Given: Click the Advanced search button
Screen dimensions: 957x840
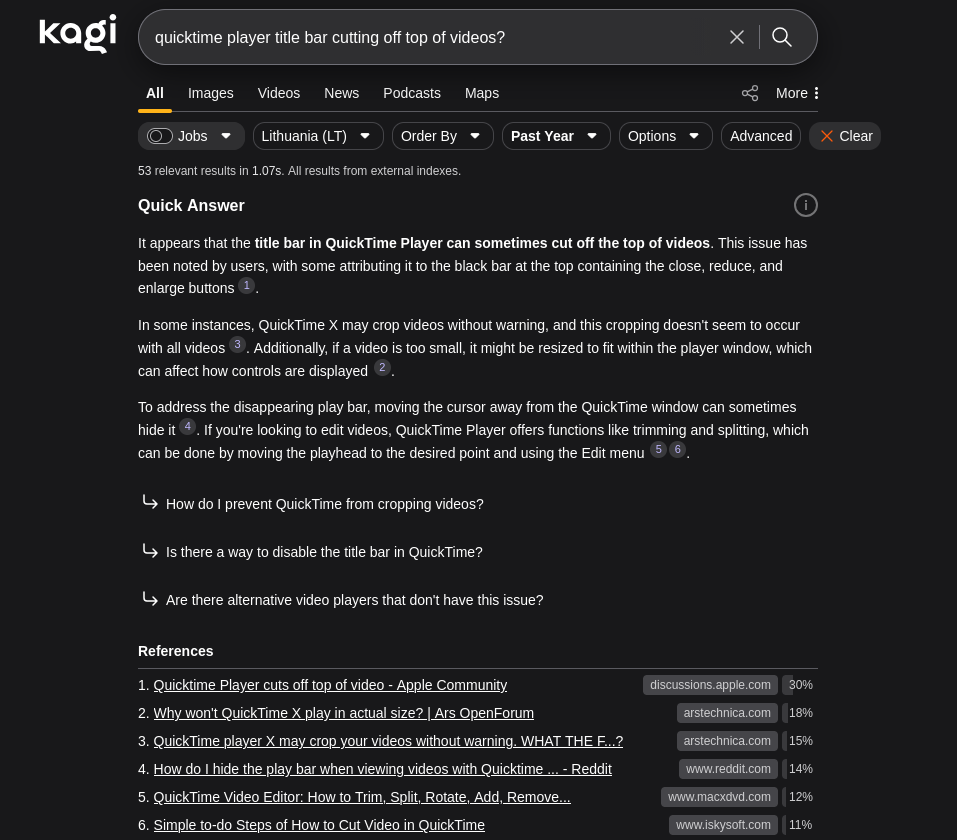Looking at the screenshot, I should [761, 136].
